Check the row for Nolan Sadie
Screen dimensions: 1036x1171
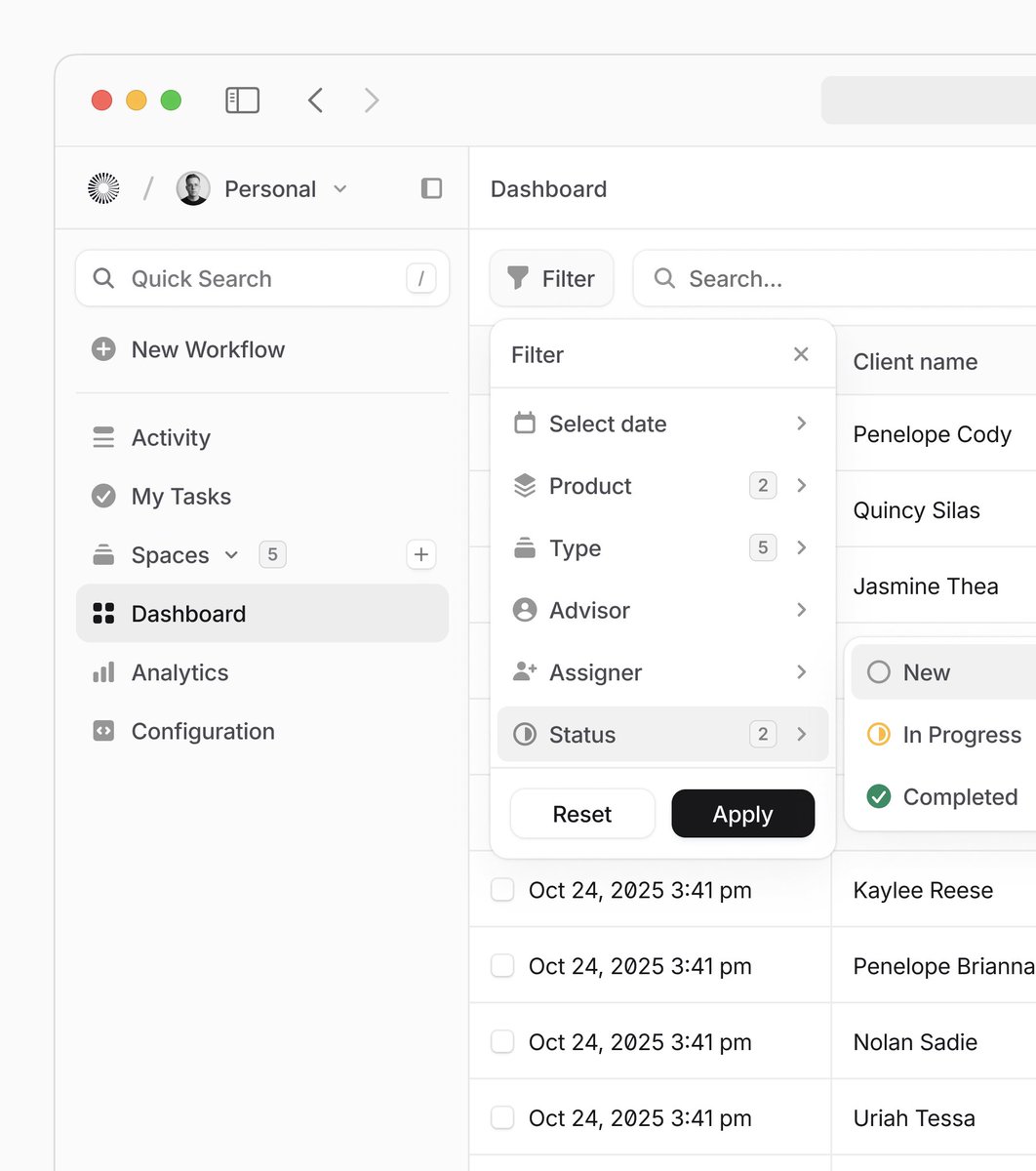tap(502, 1041)
